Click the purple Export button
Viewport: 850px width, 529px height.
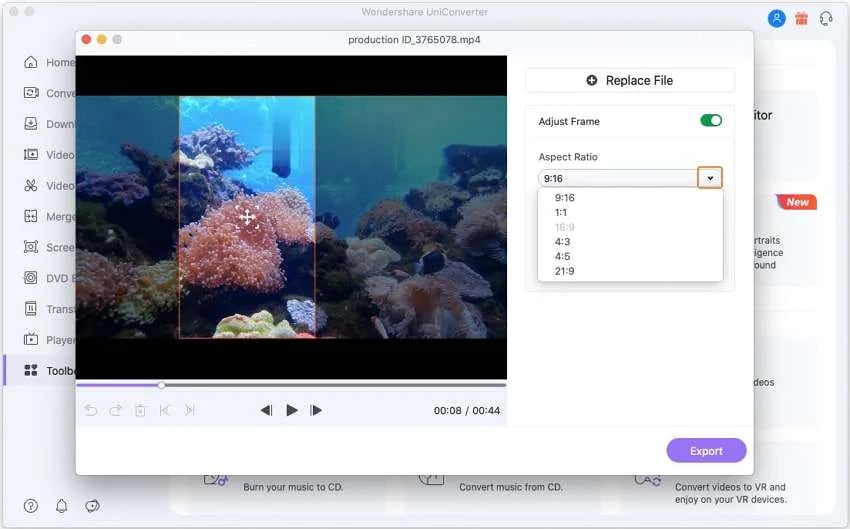point(706,450)
